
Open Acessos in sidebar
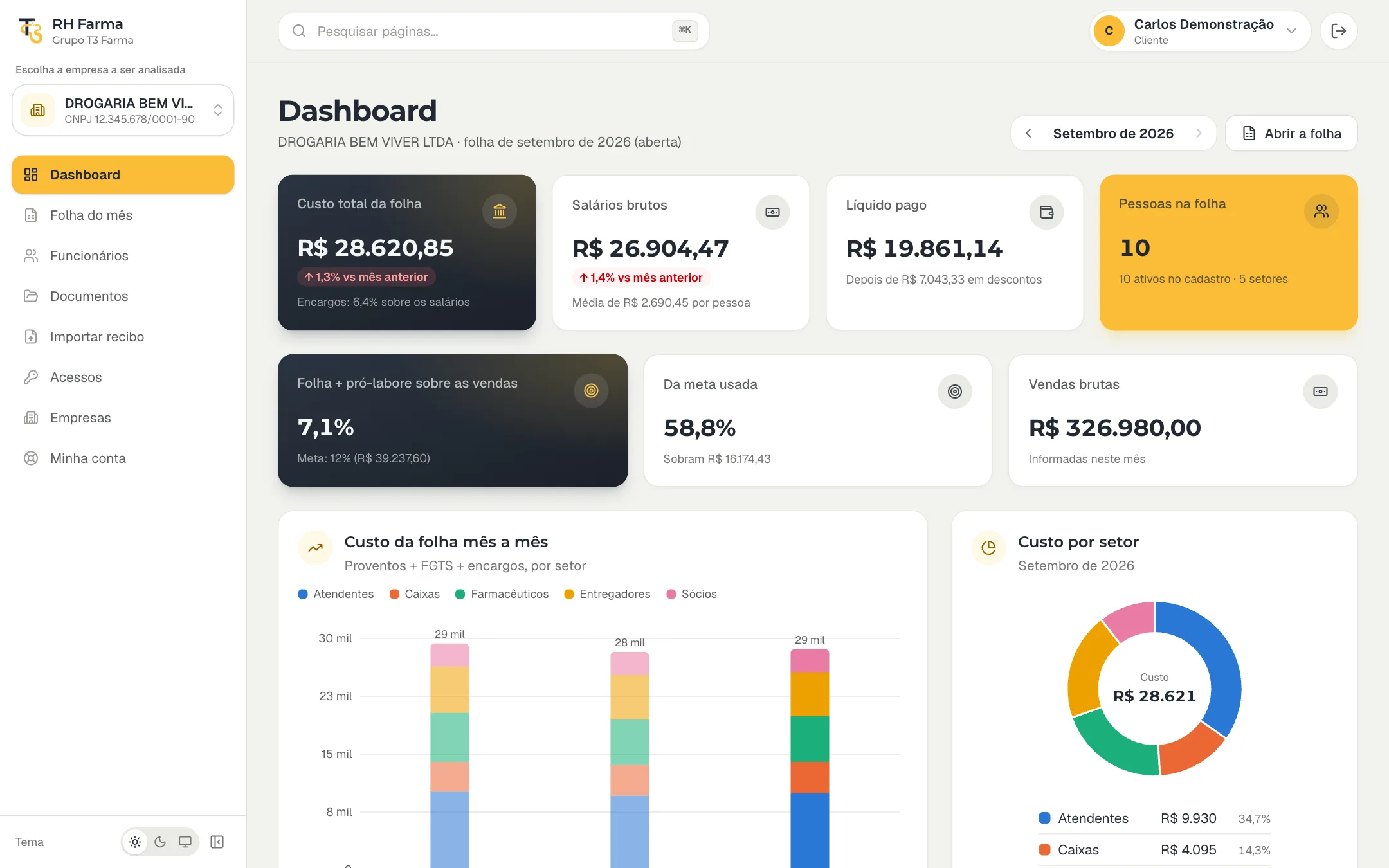pos(123,377)
